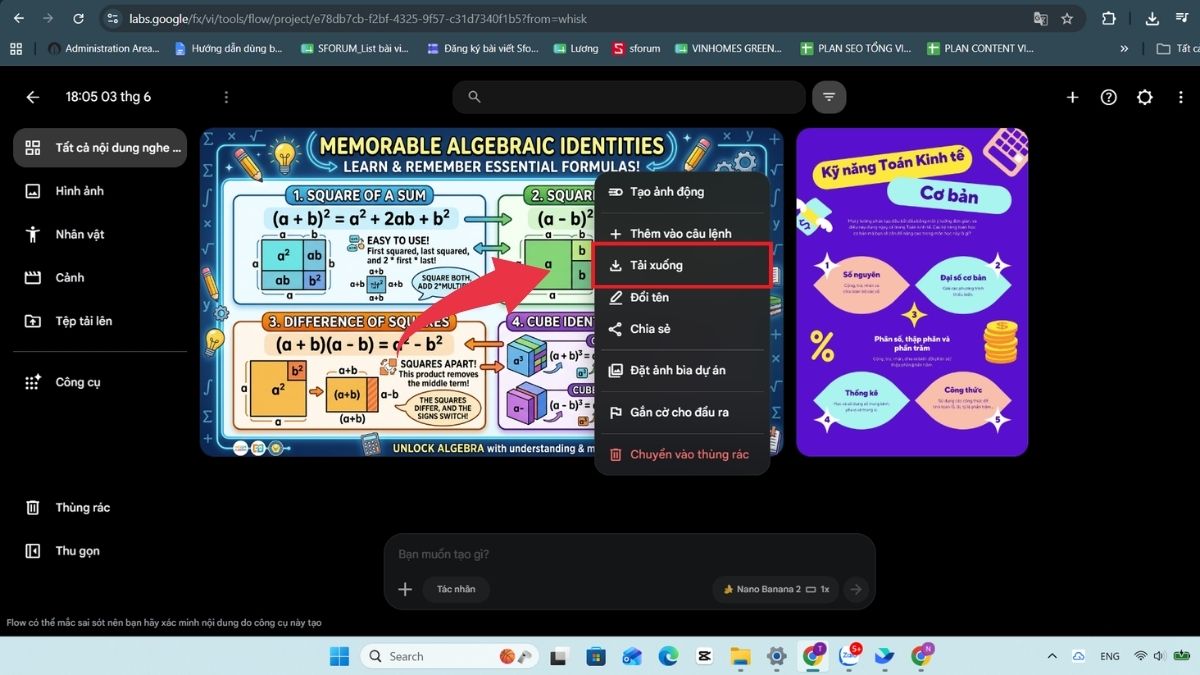Click the site information icon in address bar
The height and width of the screenshot is (675, 1200).
click(x=113, y=18)
